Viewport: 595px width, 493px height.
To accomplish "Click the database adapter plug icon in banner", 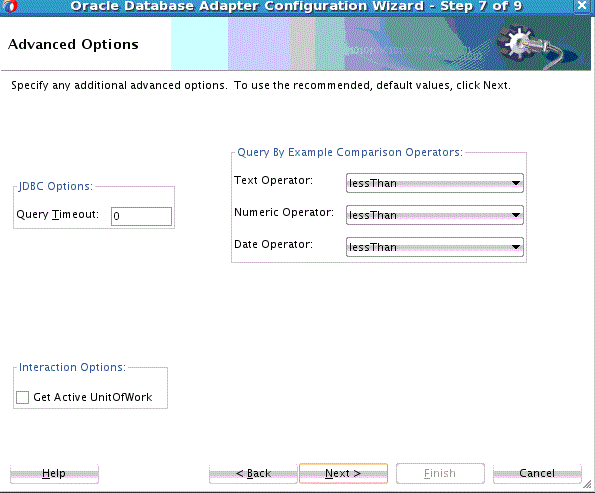I will (529, 45).
